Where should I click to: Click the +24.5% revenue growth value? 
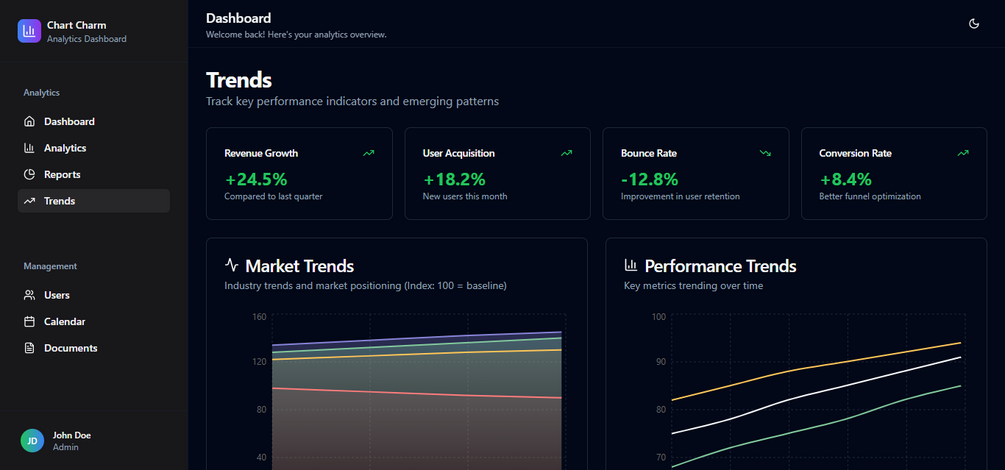pyautogui.click(x=256, y=179)
